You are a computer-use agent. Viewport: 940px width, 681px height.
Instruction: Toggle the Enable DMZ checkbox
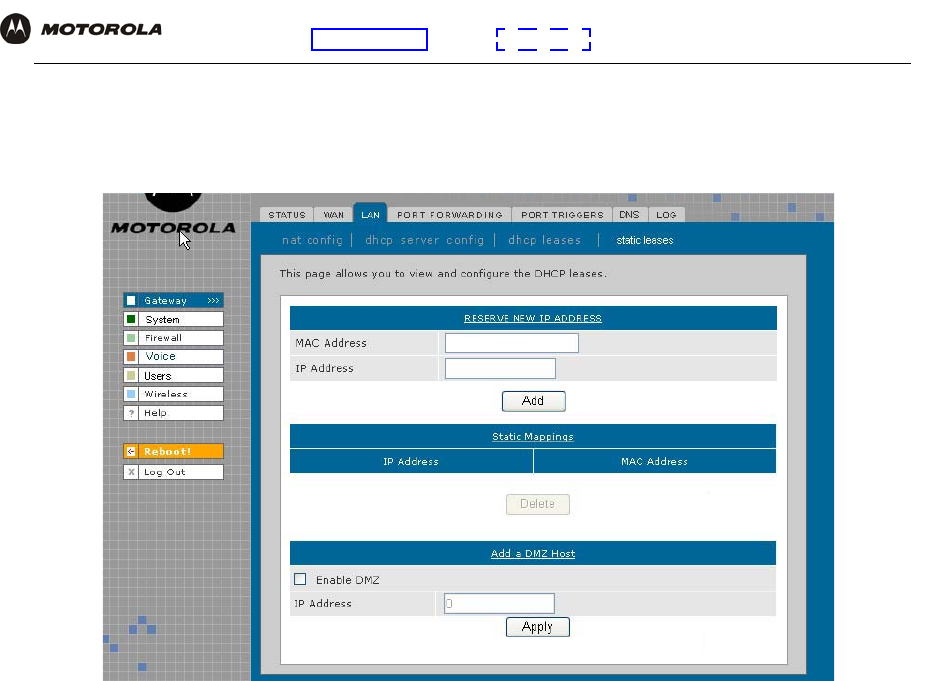300,579
